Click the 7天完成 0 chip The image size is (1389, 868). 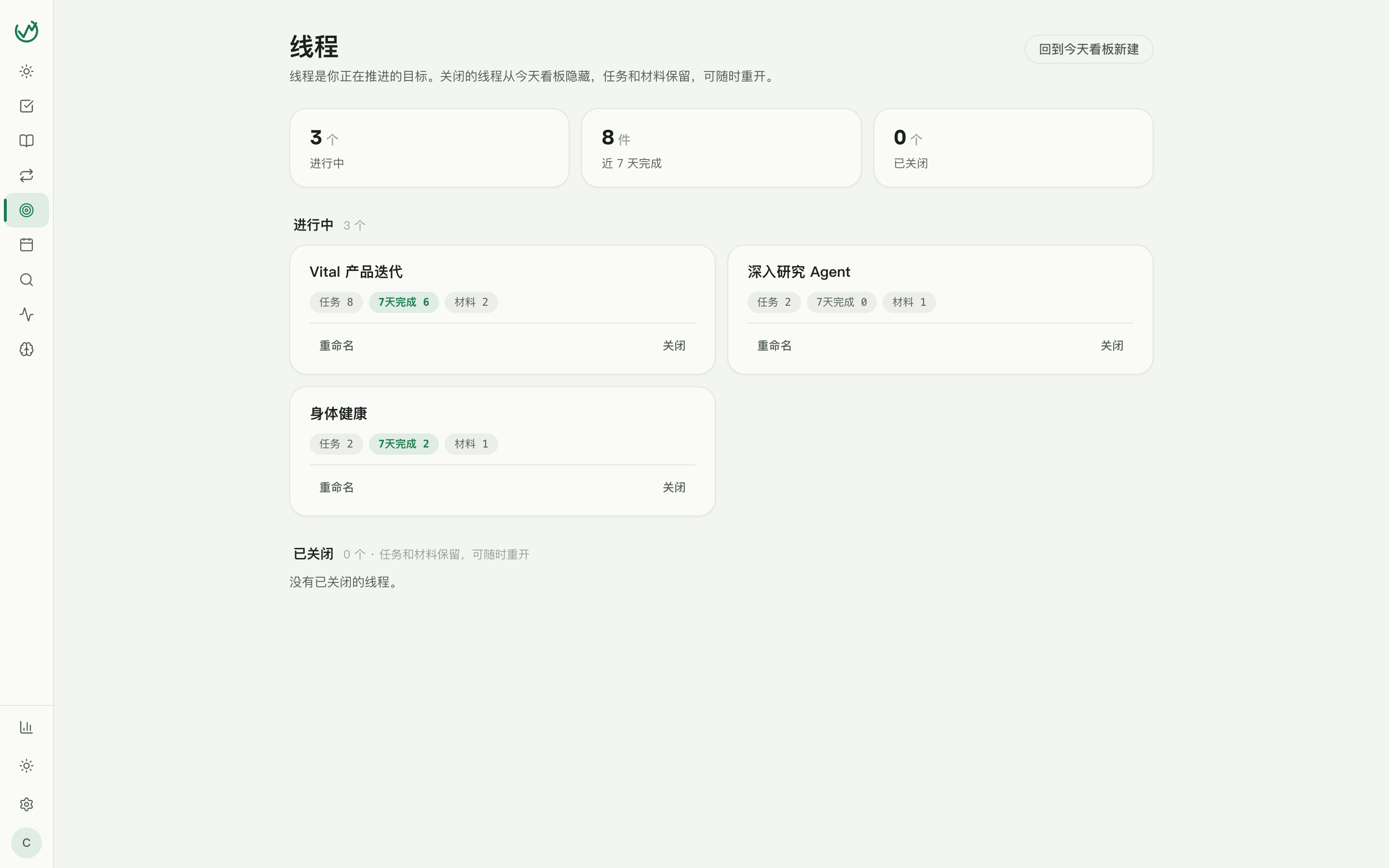(x=842, y=302)
